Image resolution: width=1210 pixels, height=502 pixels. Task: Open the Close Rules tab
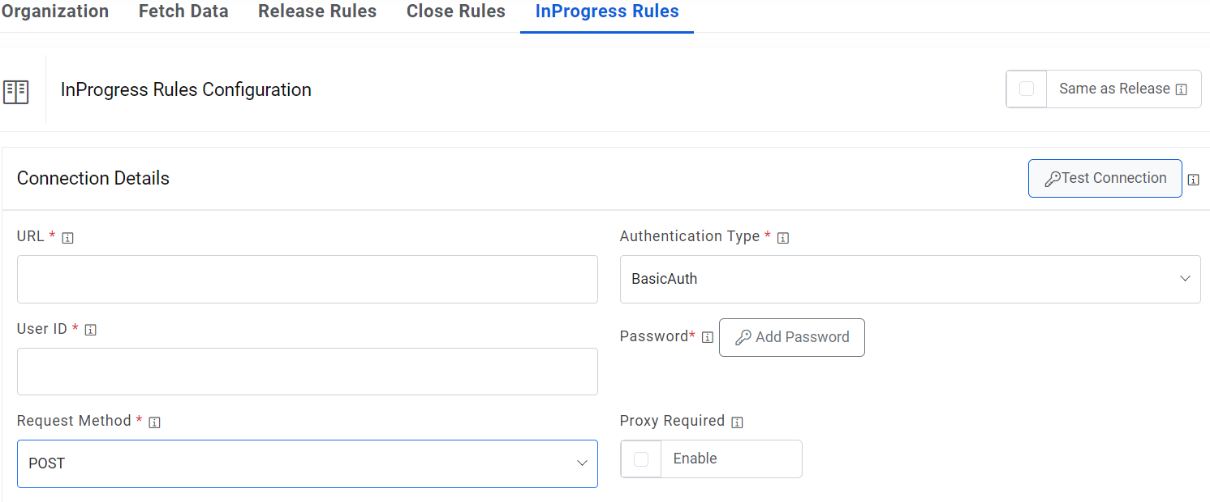pyautogui.click(x=456, y=12)
